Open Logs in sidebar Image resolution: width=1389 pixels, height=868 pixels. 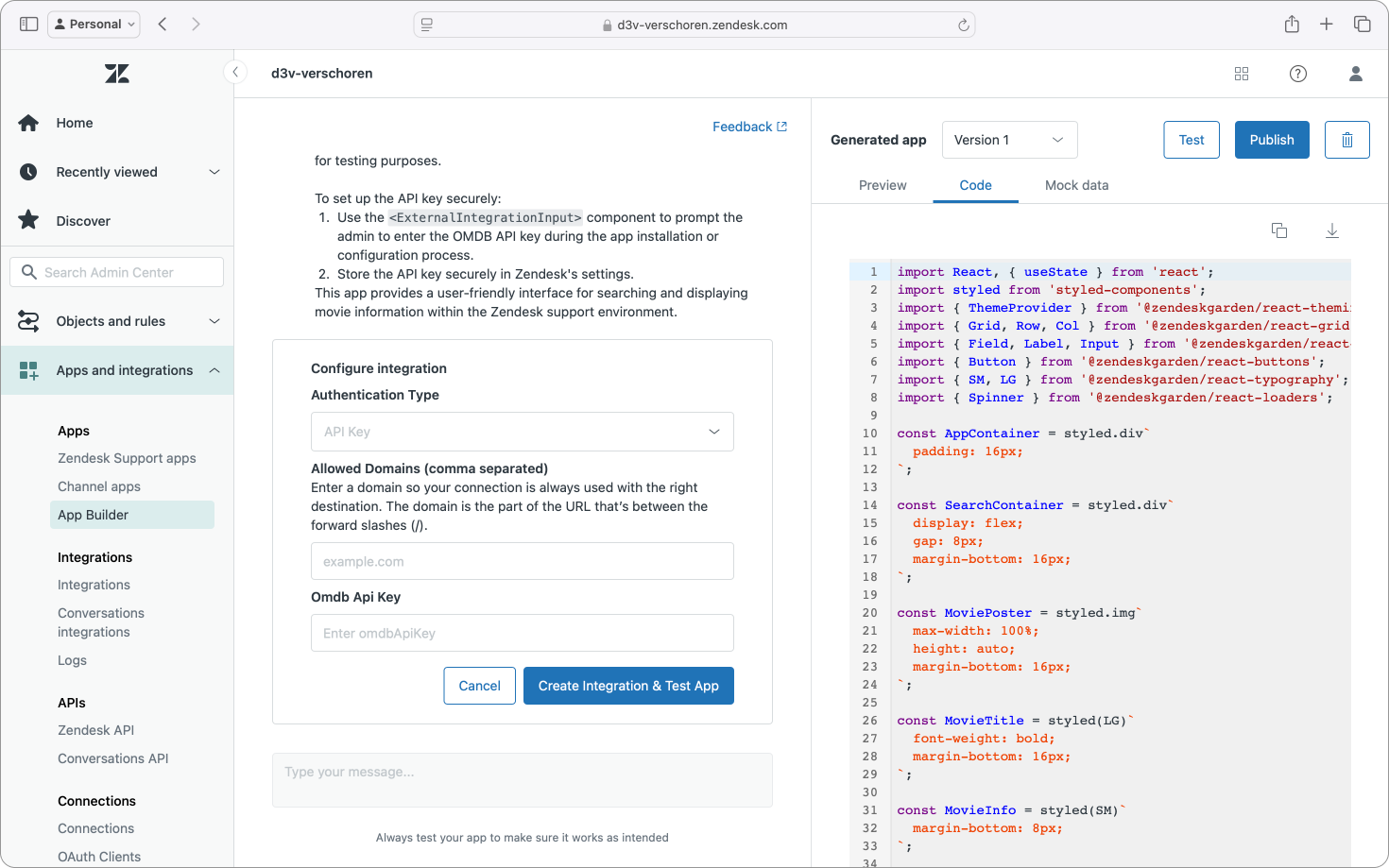pos(72,660)
